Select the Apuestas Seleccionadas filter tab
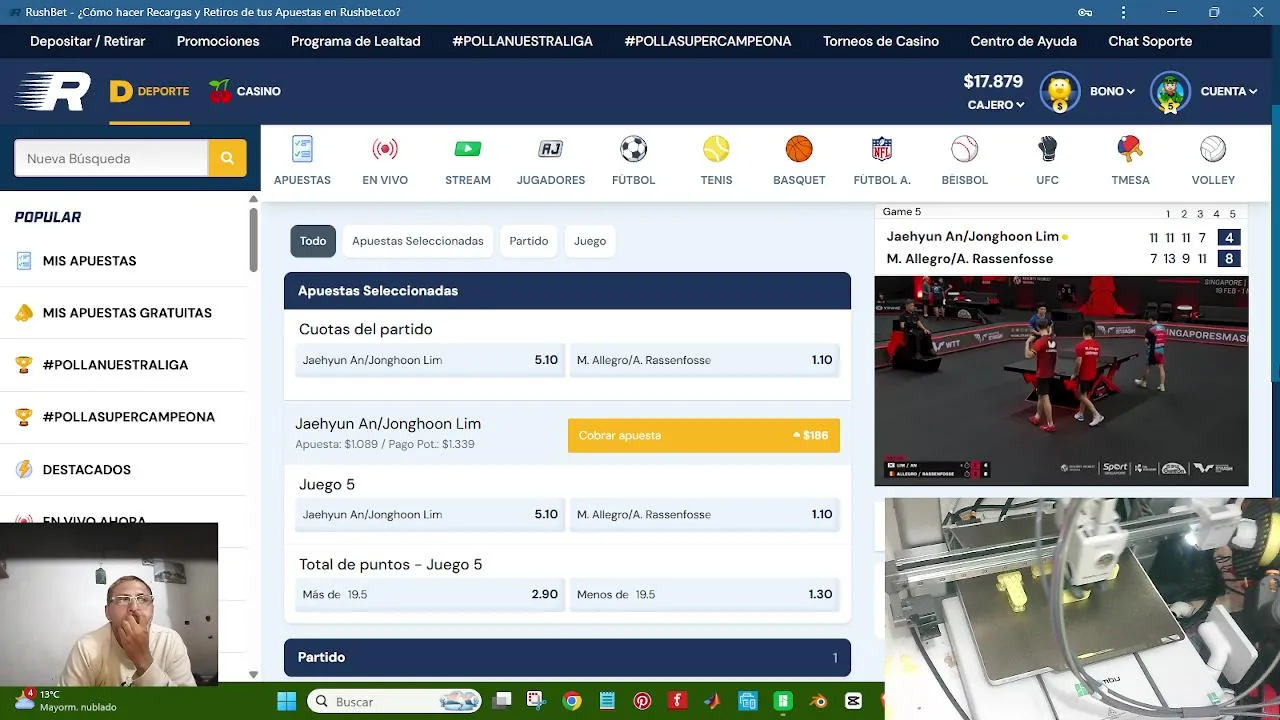 point(418,241)
